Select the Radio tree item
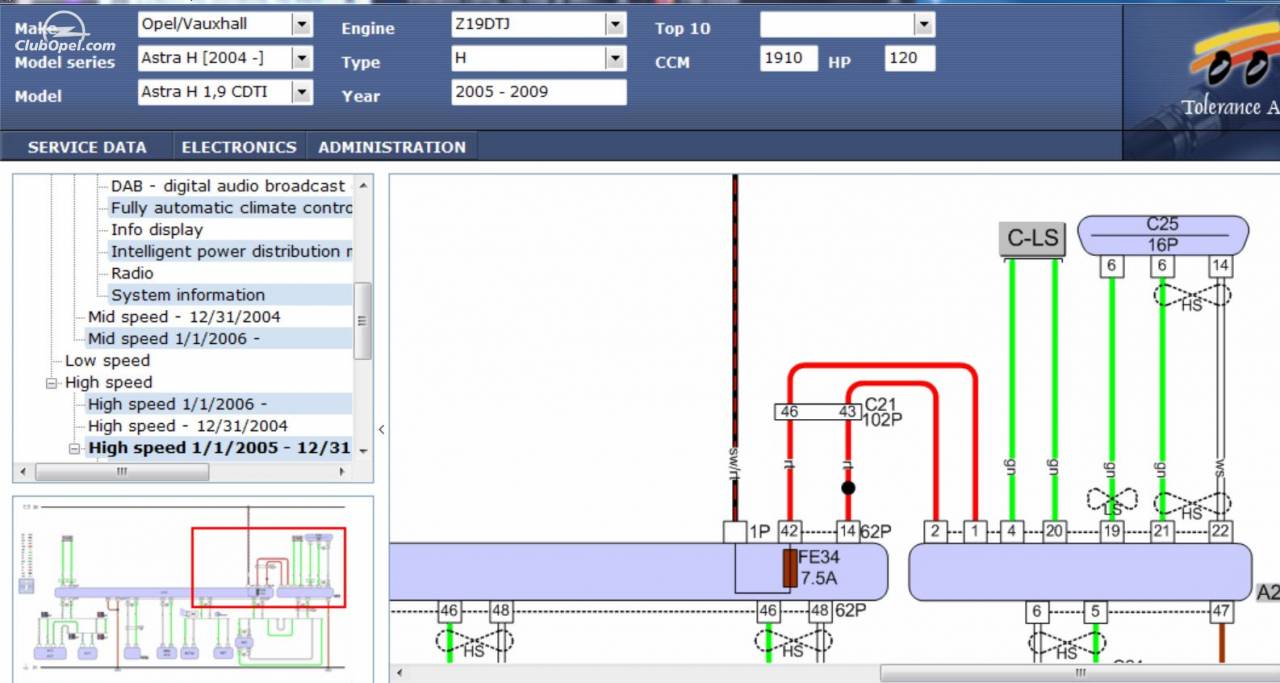1280x683 pixels. tap(132, 273)
